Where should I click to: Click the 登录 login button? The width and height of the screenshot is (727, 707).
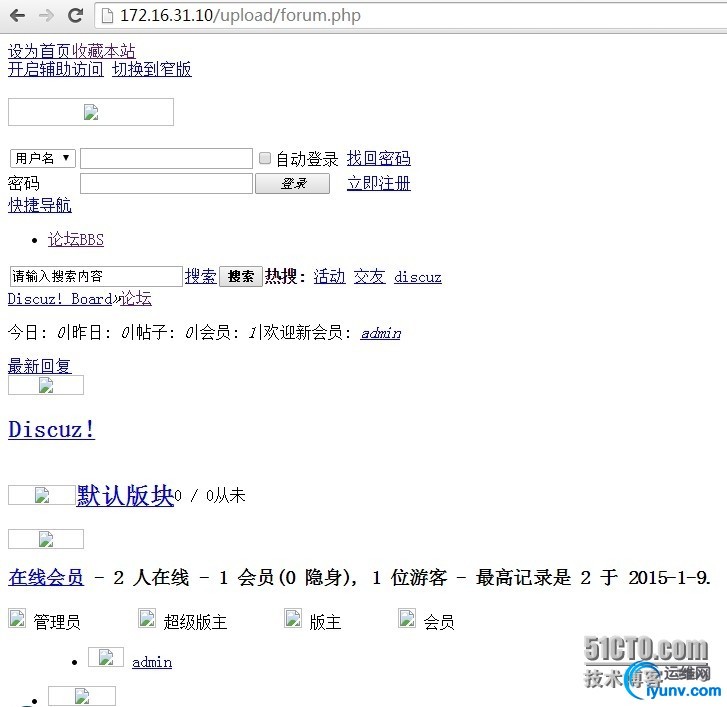293,184
